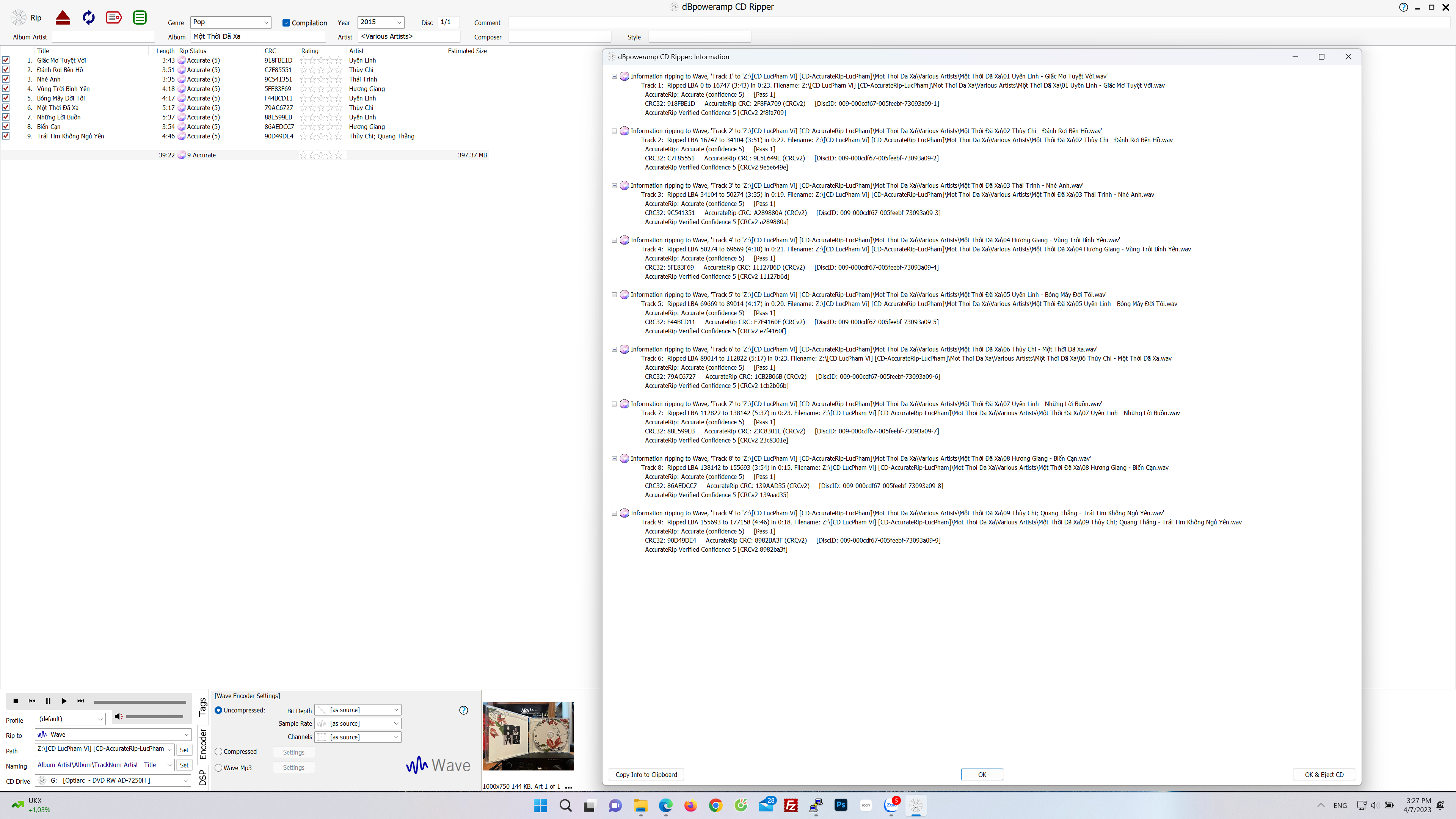Screen dimensions: 1456x819
Task: Open File Explorer from the taskbar
Action: (640, 805)
